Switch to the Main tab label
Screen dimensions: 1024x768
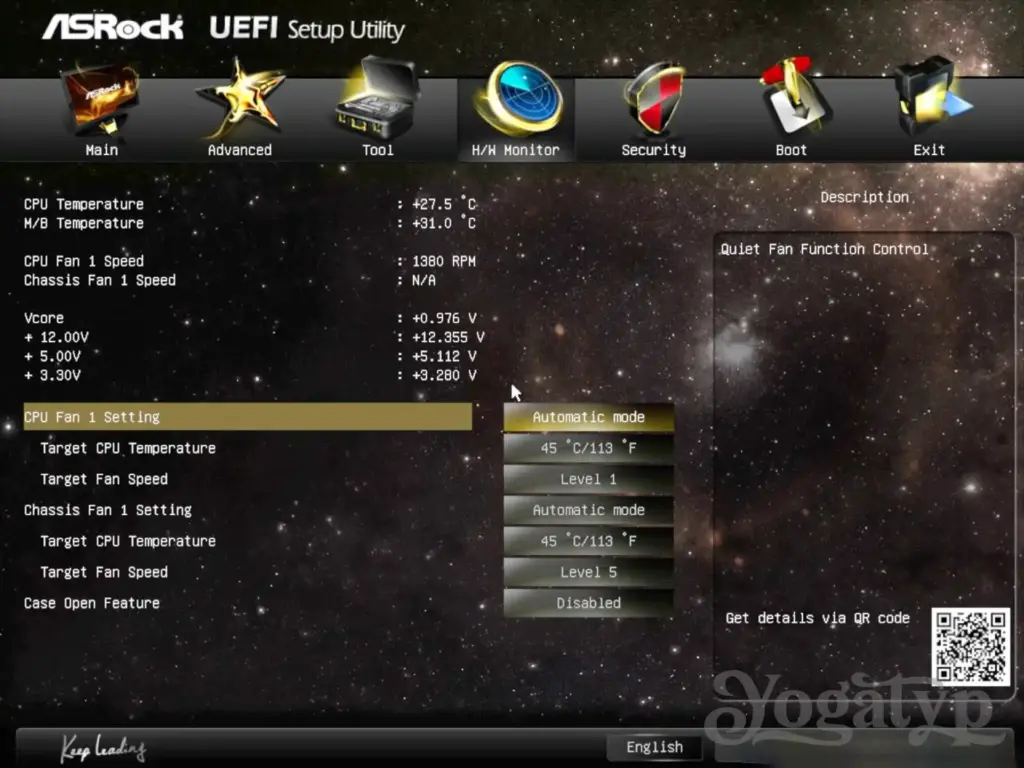[x=102, y=150]
